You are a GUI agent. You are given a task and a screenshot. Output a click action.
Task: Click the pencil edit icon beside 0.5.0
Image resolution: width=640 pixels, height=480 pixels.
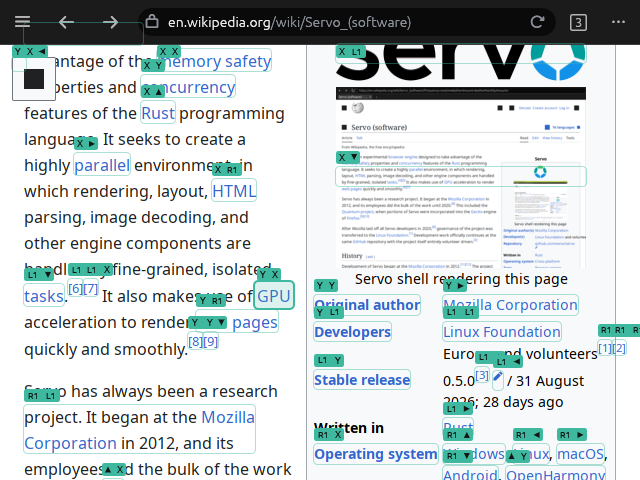pyautogui.click(x=498, y=377)
